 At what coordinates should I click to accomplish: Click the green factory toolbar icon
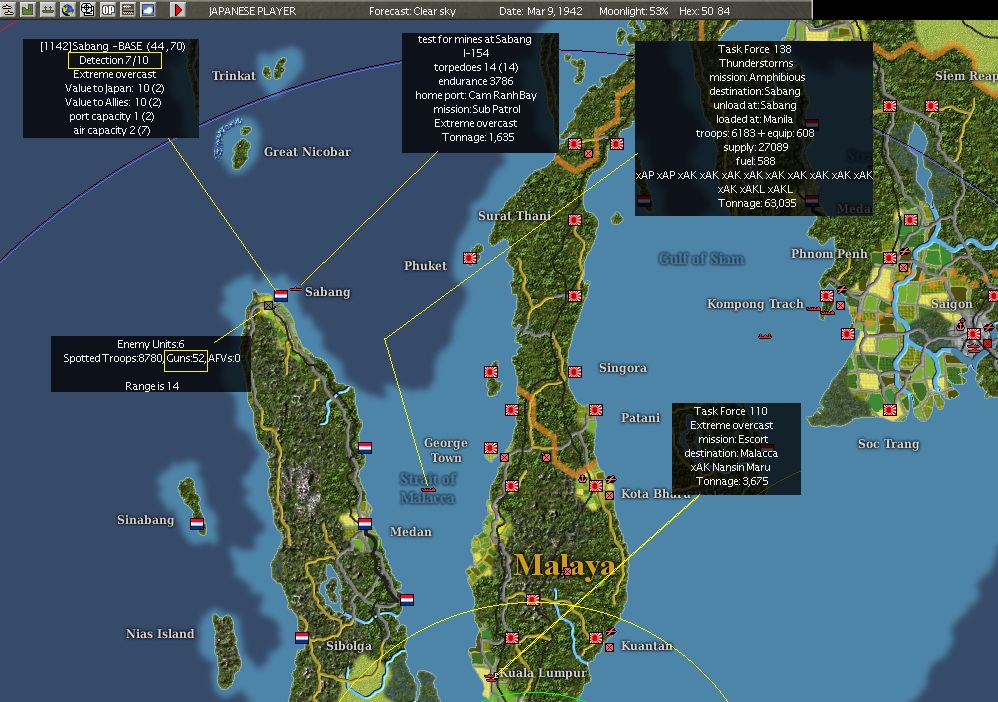point(27,10)
